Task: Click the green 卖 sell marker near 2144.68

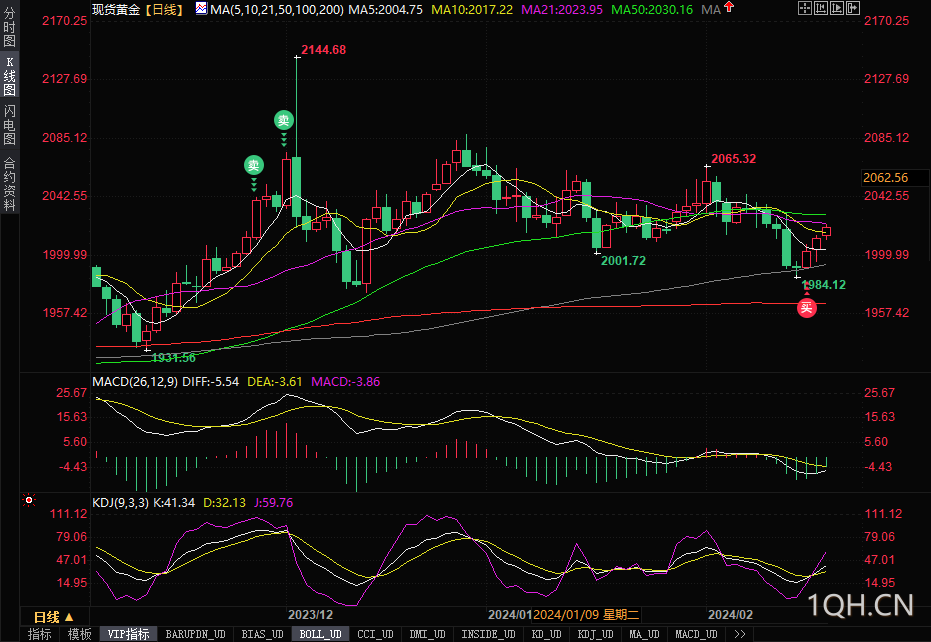Action: [x=284, y=120]
